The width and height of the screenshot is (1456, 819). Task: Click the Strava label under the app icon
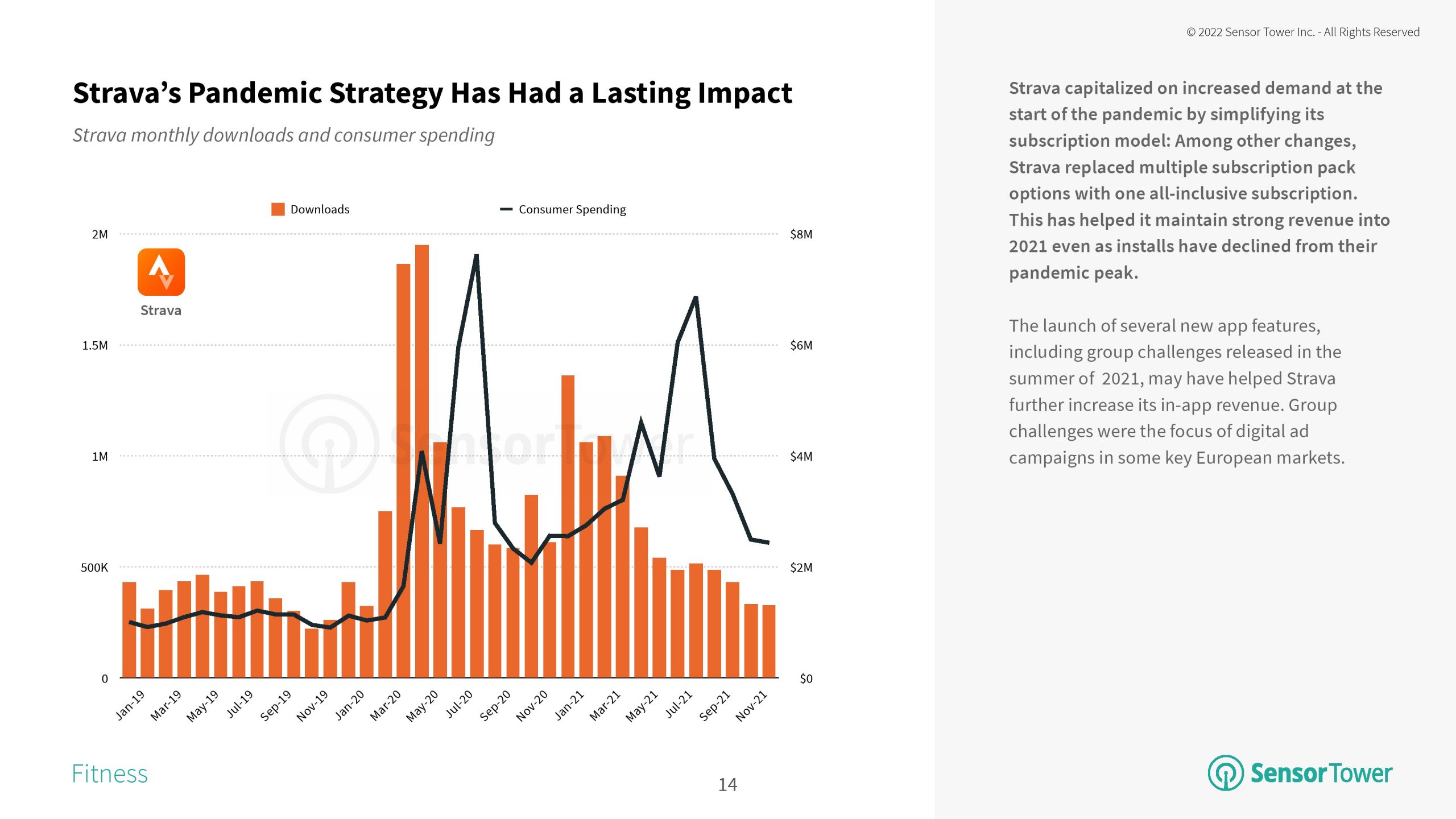(161, 311)
